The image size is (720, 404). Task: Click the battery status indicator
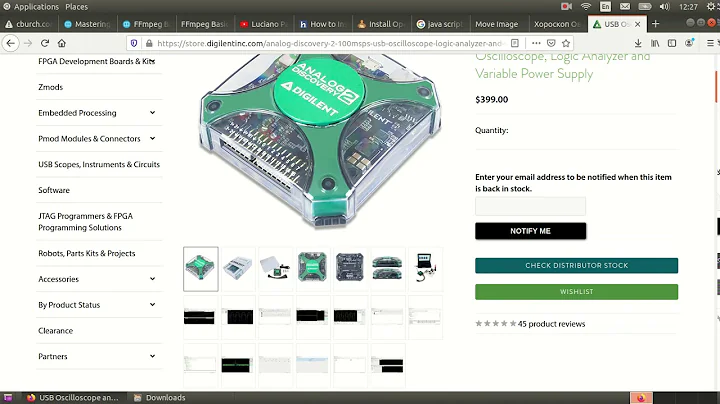tap(645, 6)
